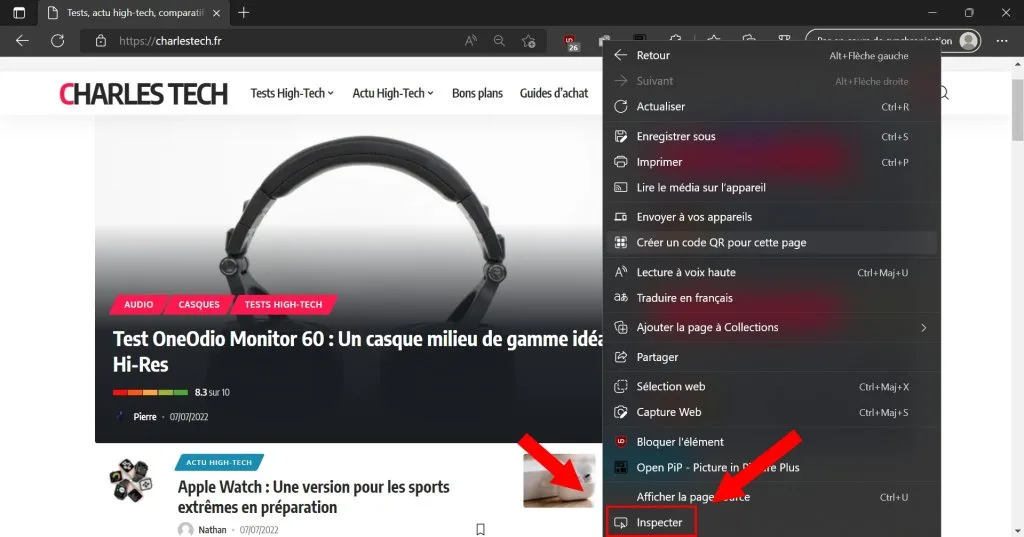Close the Tests, actu high-tech tab

click(x=216, y=12)
